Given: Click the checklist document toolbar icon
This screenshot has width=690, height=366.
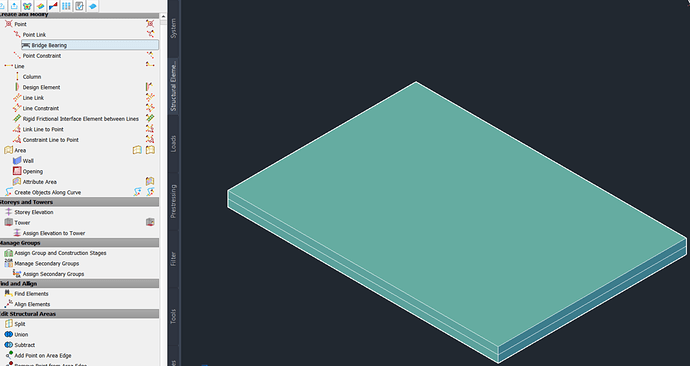Looking at the screenshot, I should click(79, 6).
